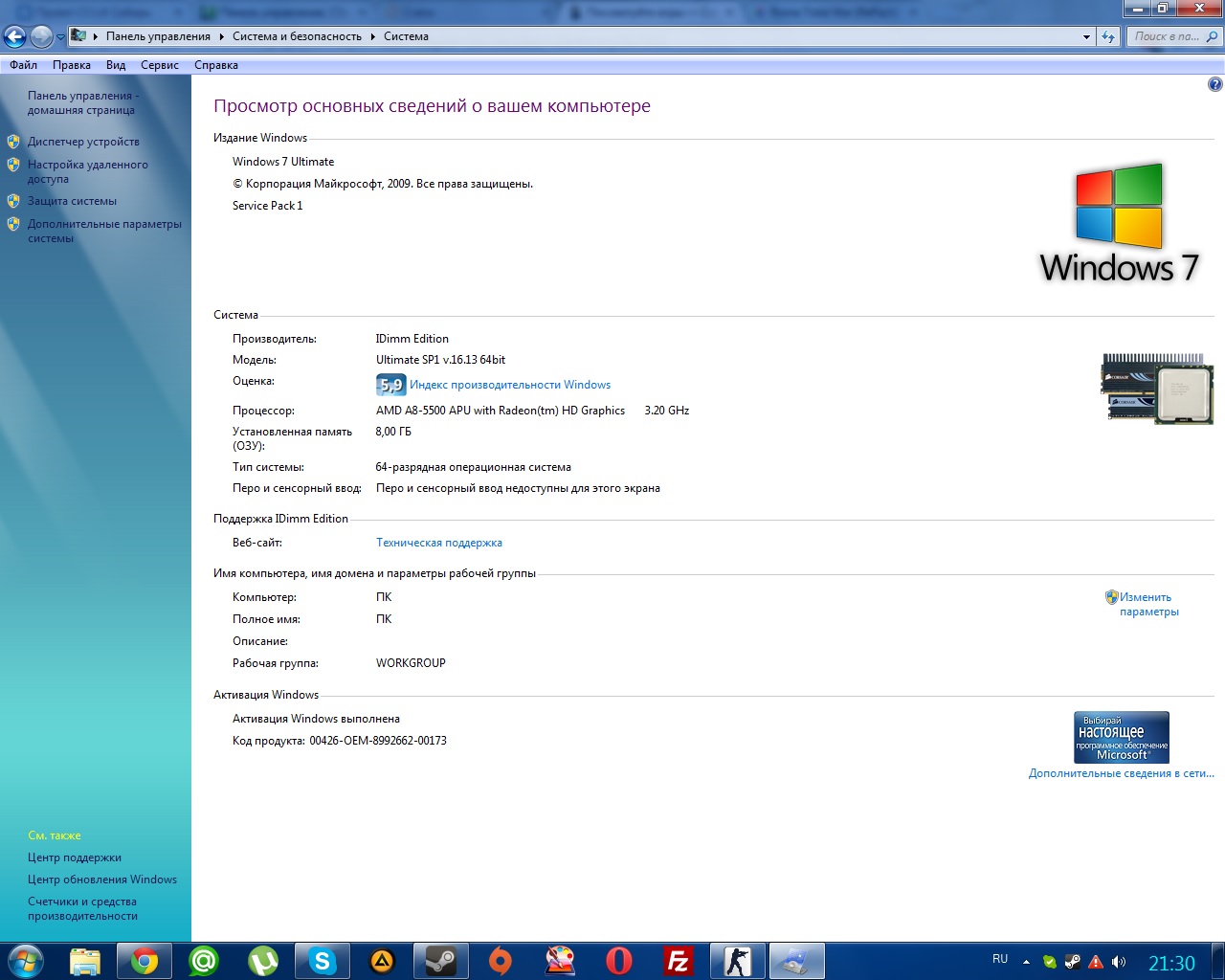
Task: Click Индекс производительности Windows link
Action: click(x=510, y=385)
